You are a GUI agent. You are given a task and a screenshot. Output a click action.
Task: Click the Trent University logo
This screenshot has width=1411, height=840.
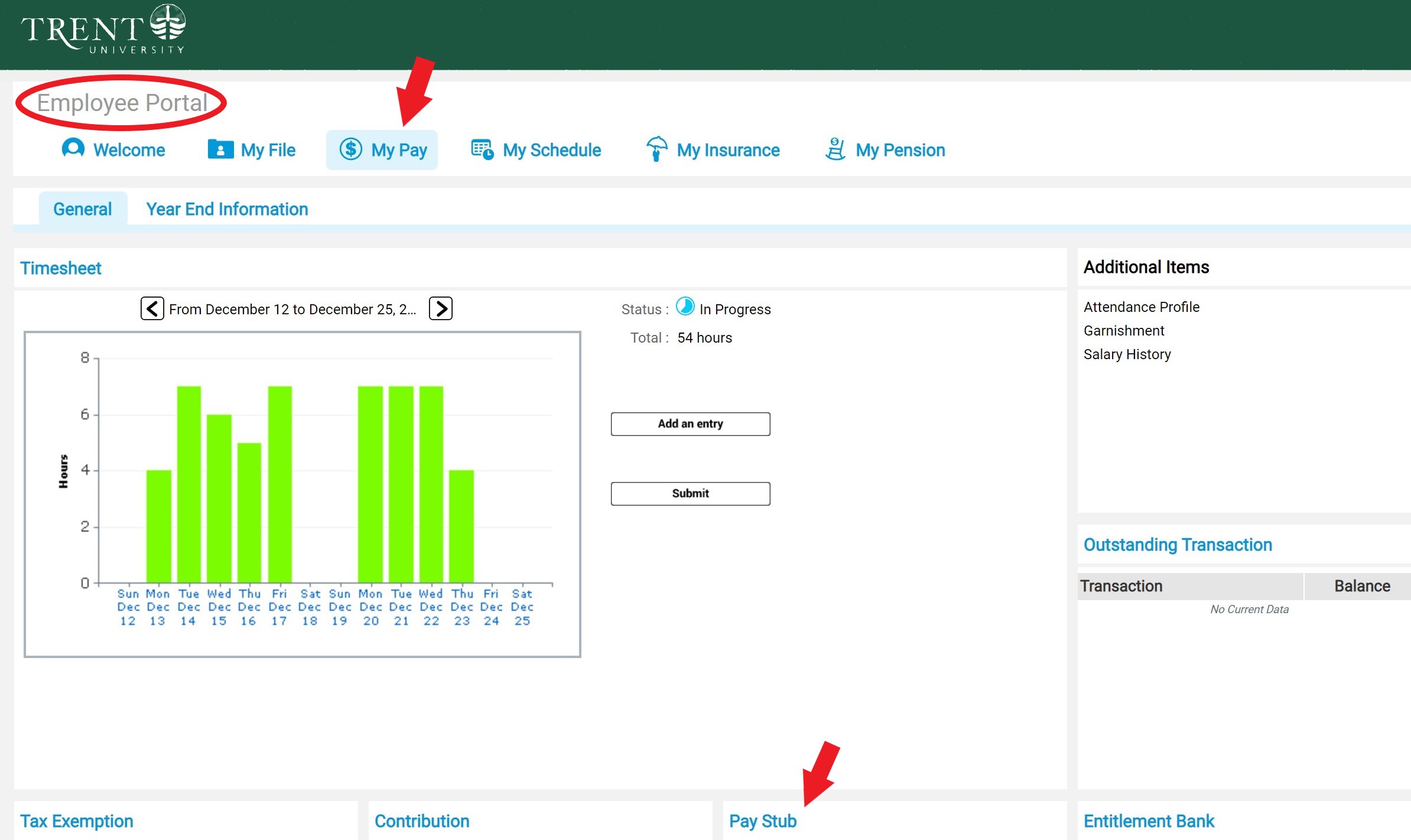pos(103,30)
